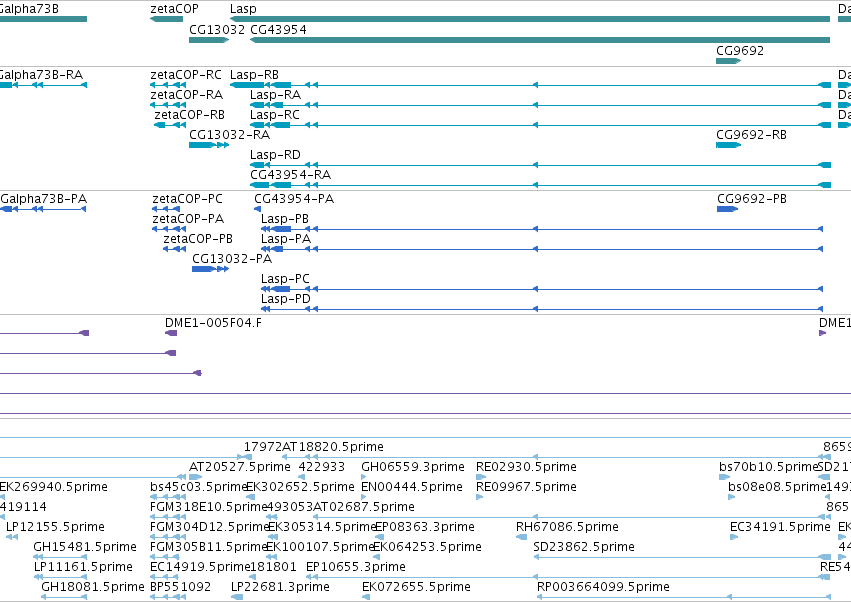Select the zetaCOP-PB protein label

click(x=198, y=239)
